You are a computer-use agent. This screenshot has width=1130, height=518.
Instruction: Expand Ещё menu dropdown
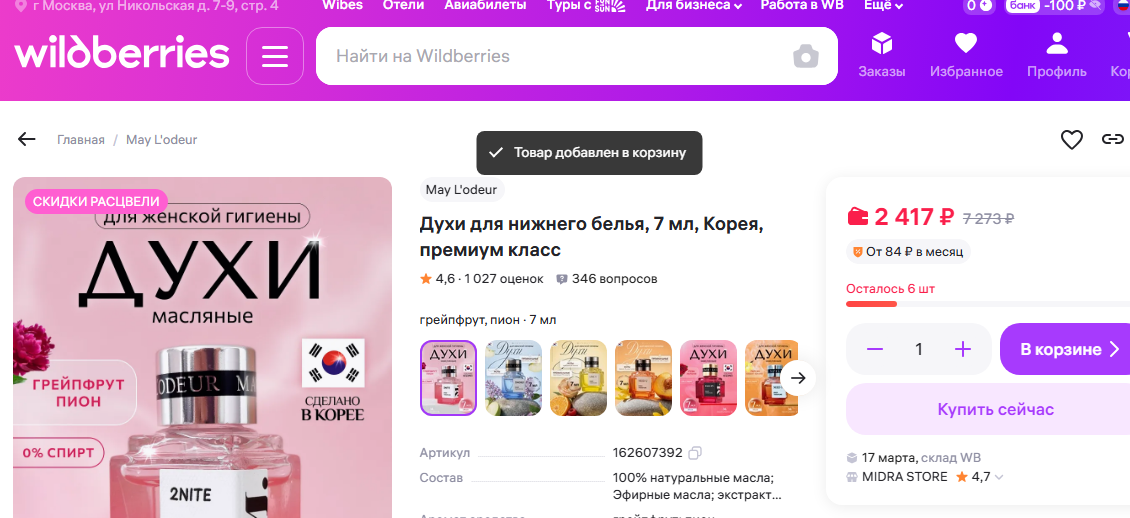click(x=883, y=6)
